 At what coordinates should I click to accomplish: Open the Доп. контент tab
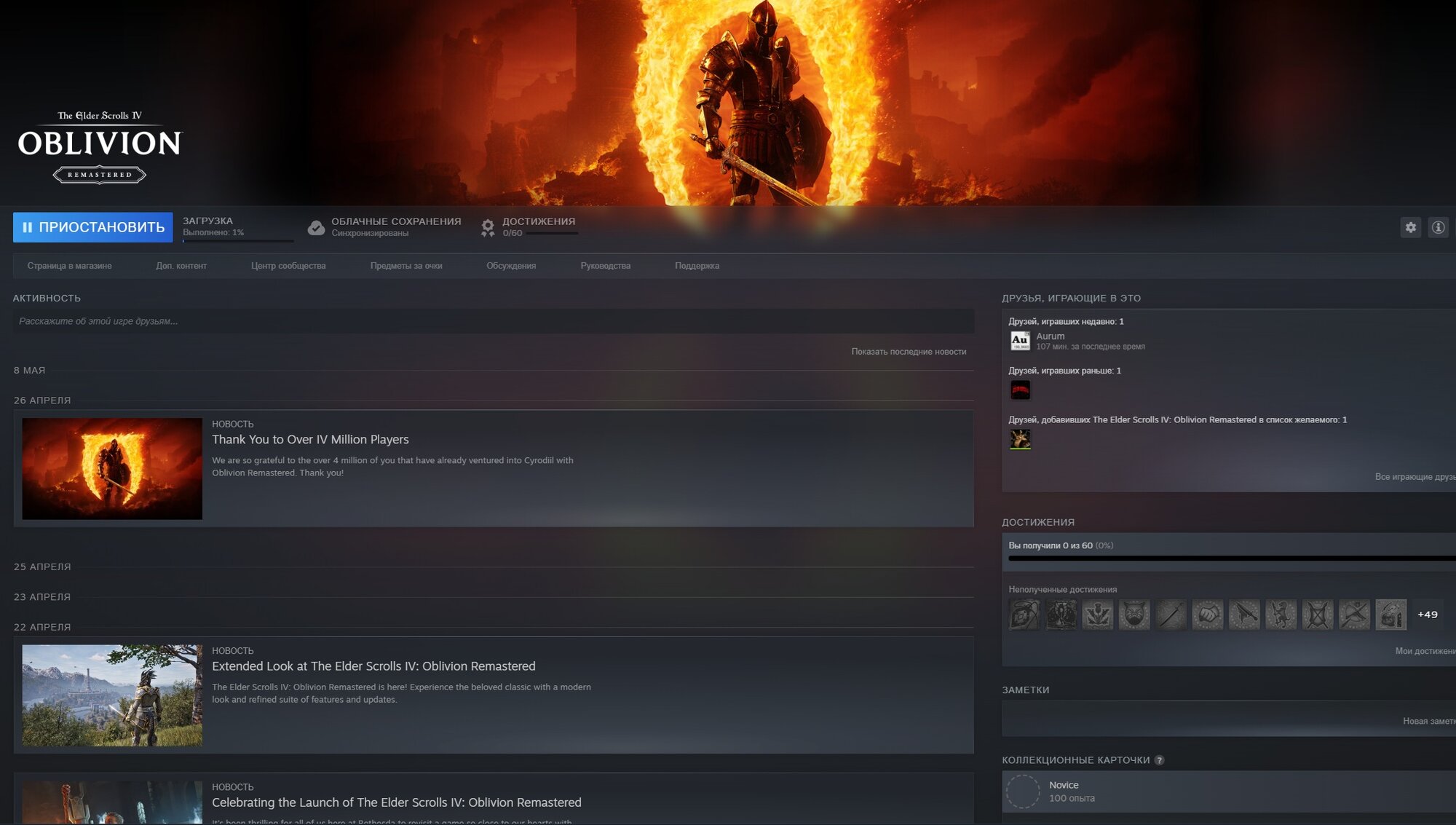coord(181,266)
